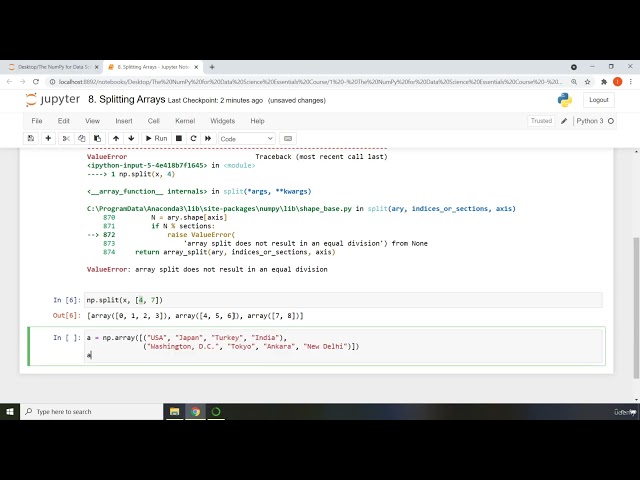Click the Jupyter logo

click(53, 100)
